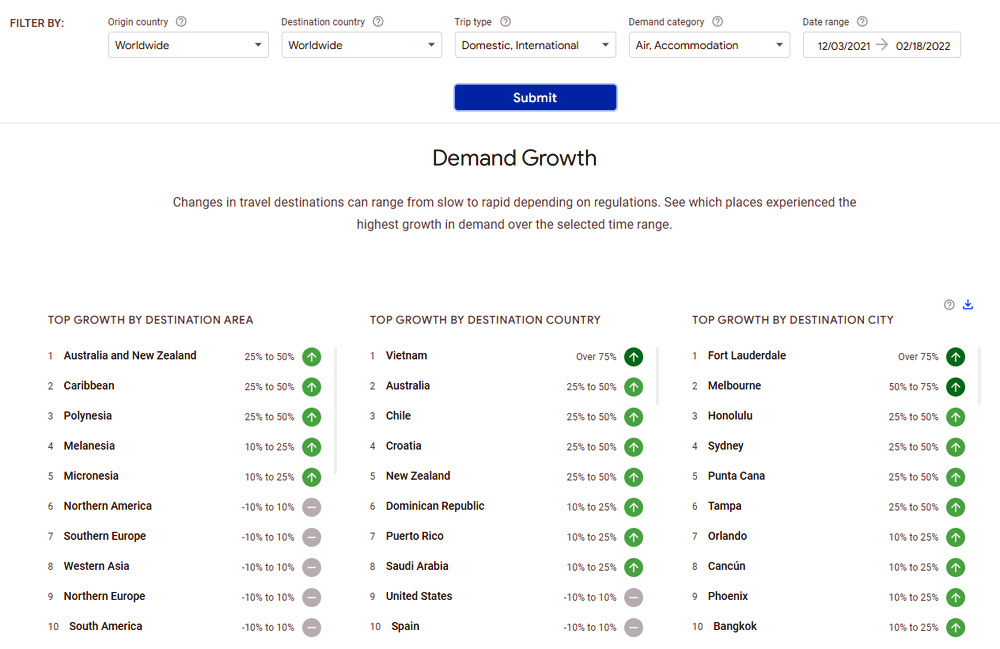Image resolution: width=1000 pixels, height=649 pixels.
Task: Click the Date range help icon
Action: click(x=862, y=22)
